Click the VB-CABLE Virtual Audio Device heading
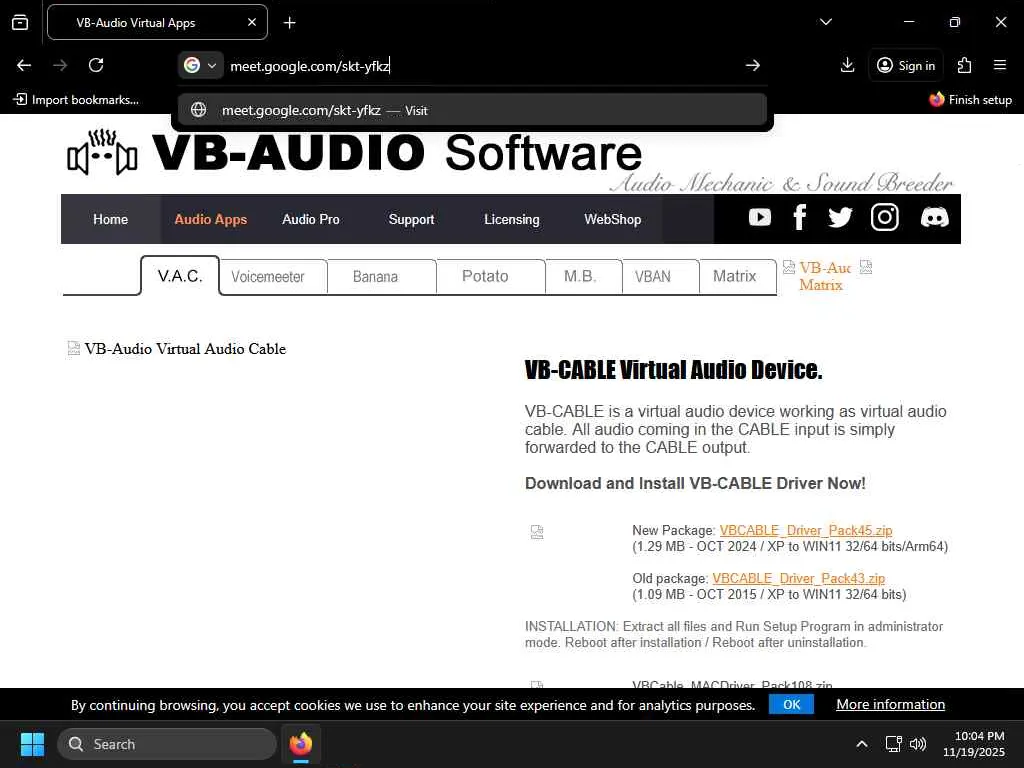 [x=673, y=370]
